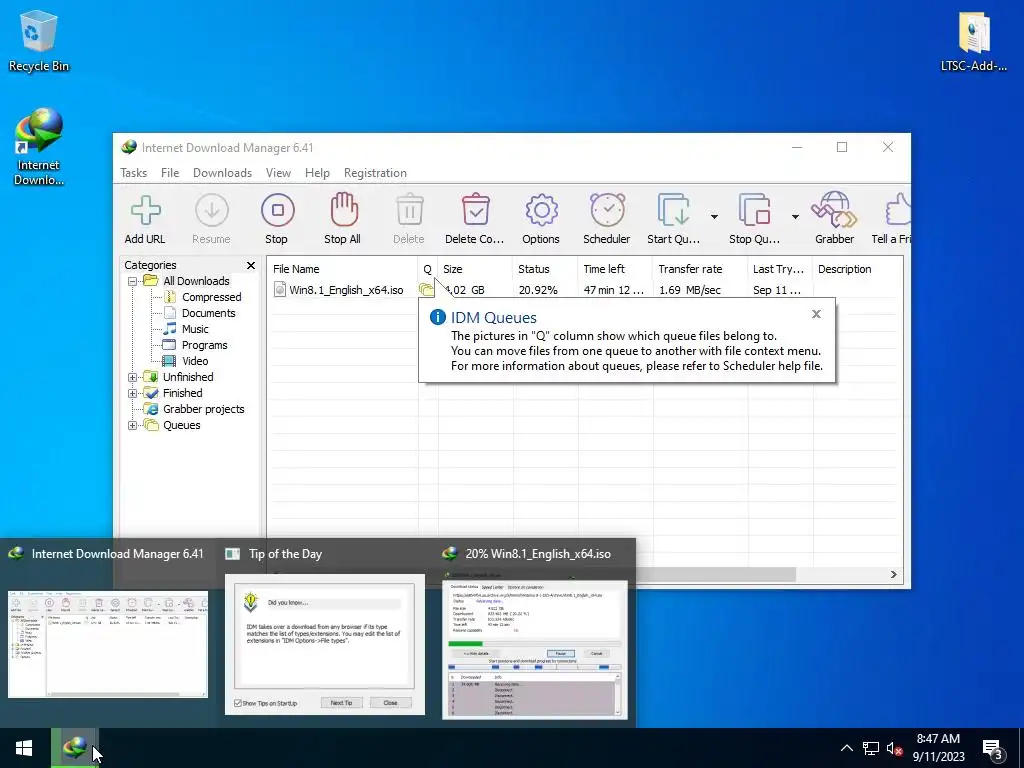1024x768 pixels.
Task: Sort by the Time left column header
Action: pyautogui.click(x=615, y=269)
